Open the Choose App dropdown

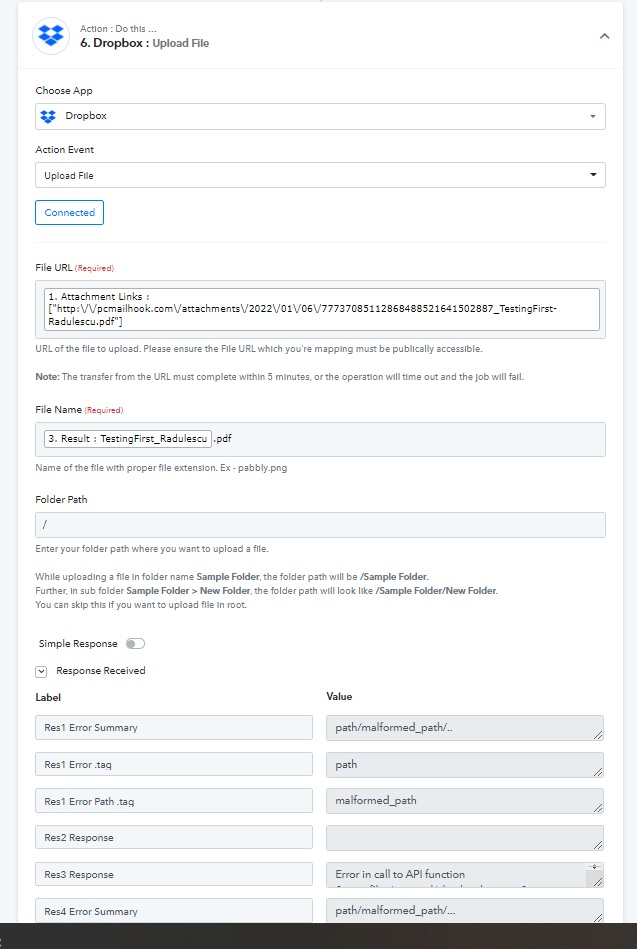(x=320, y=116)
